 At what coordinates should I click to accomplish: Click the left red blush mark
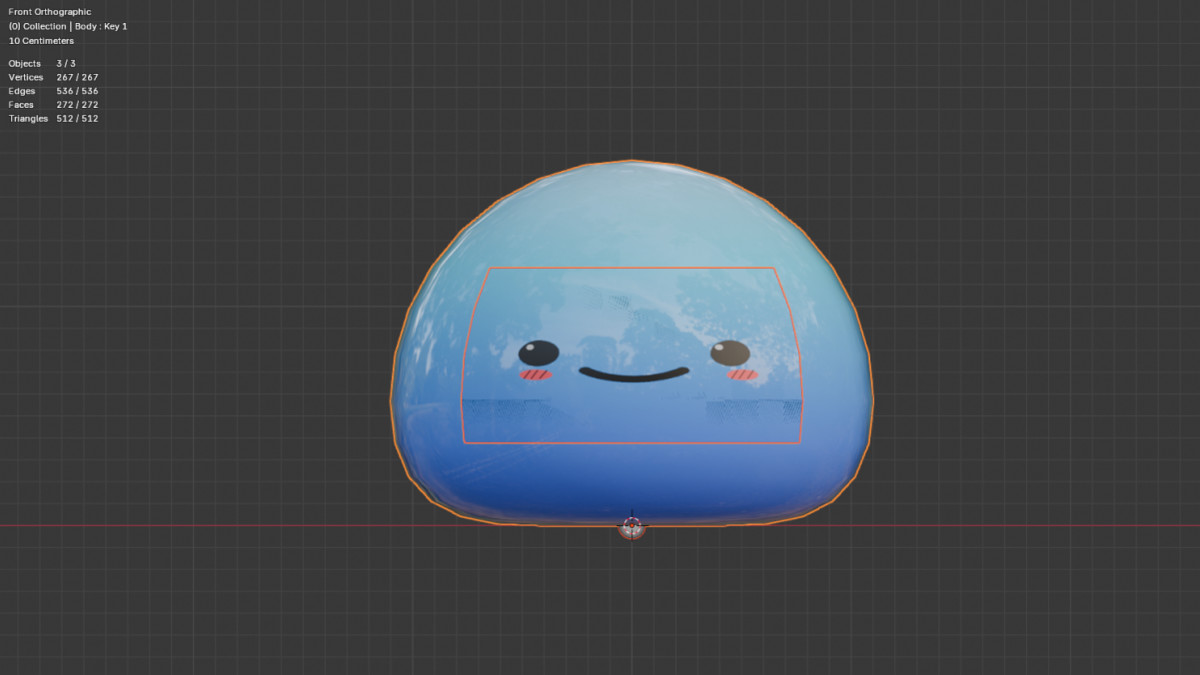click(x=536, y=375)
